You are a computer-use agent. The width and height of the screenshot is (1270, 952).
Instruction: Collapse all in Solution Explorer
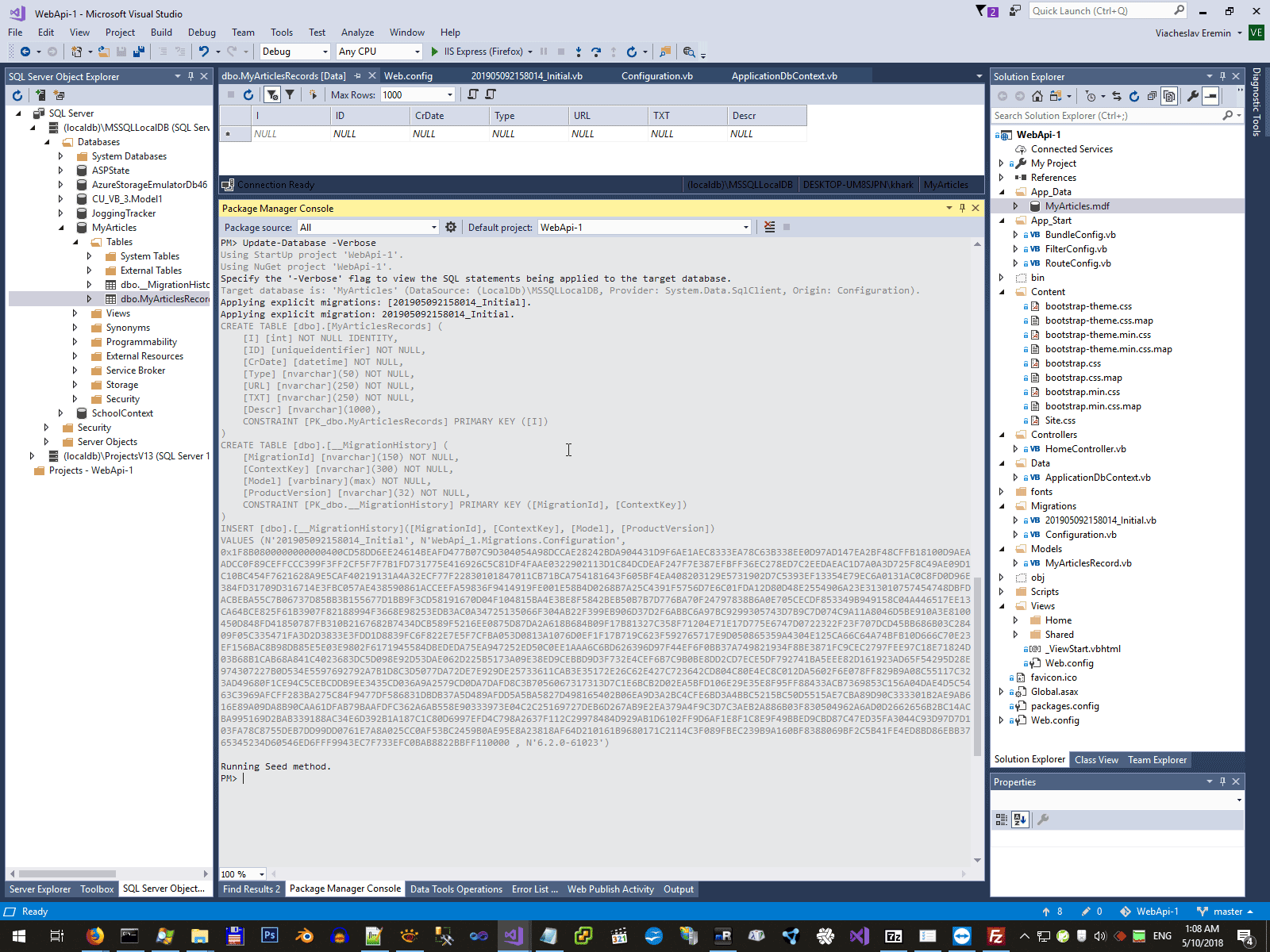tap(1152, 96)
